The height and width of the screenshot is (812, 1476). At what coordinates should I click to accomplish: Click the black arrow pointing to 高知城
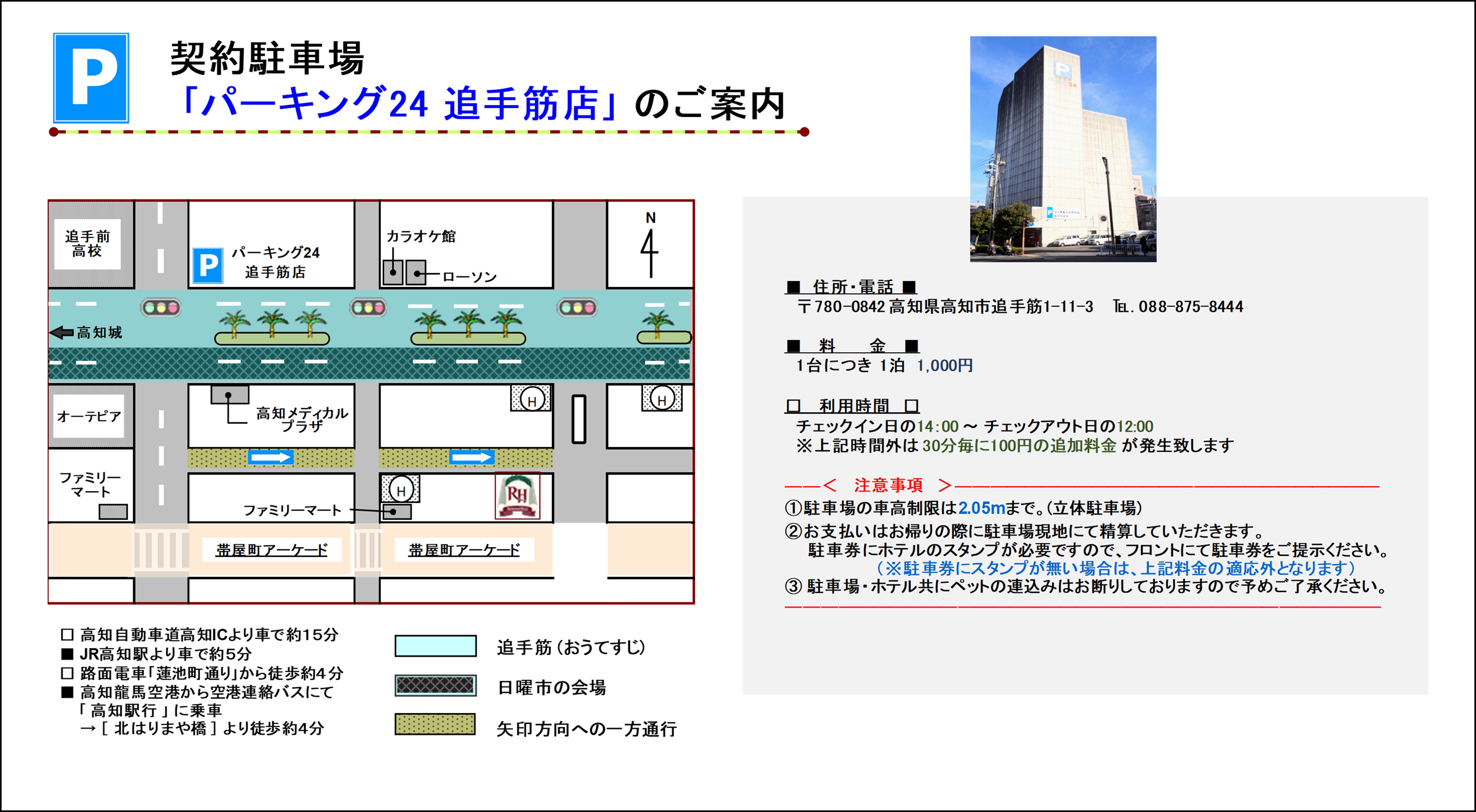pos(62,332)
